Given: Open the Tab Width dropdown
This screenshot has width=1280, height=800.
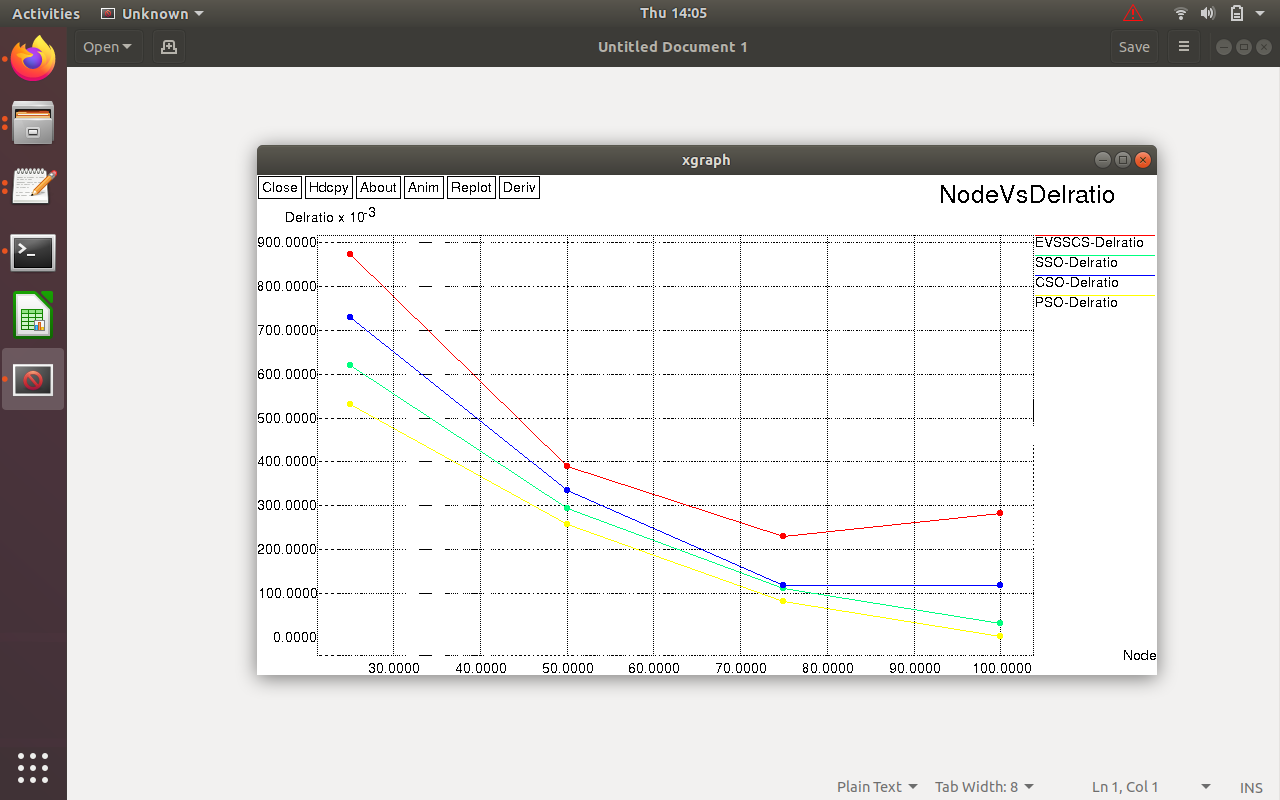Looking at the screenshot, I should [x=984, y=787].
